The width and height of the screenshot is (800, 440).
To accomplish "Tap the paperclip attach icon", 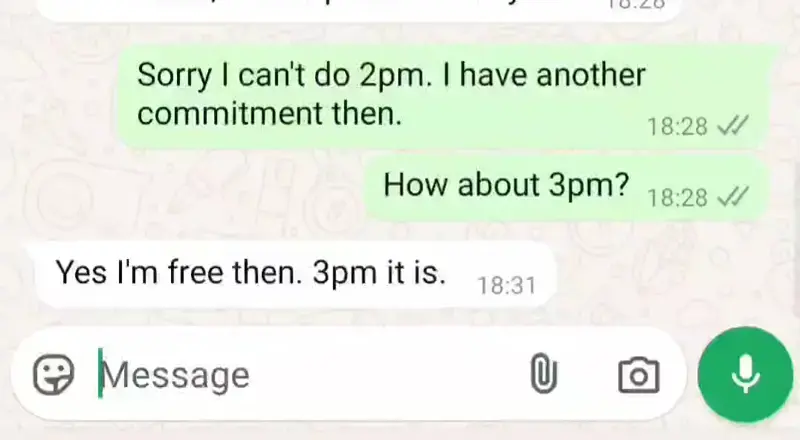I will 543,374.
